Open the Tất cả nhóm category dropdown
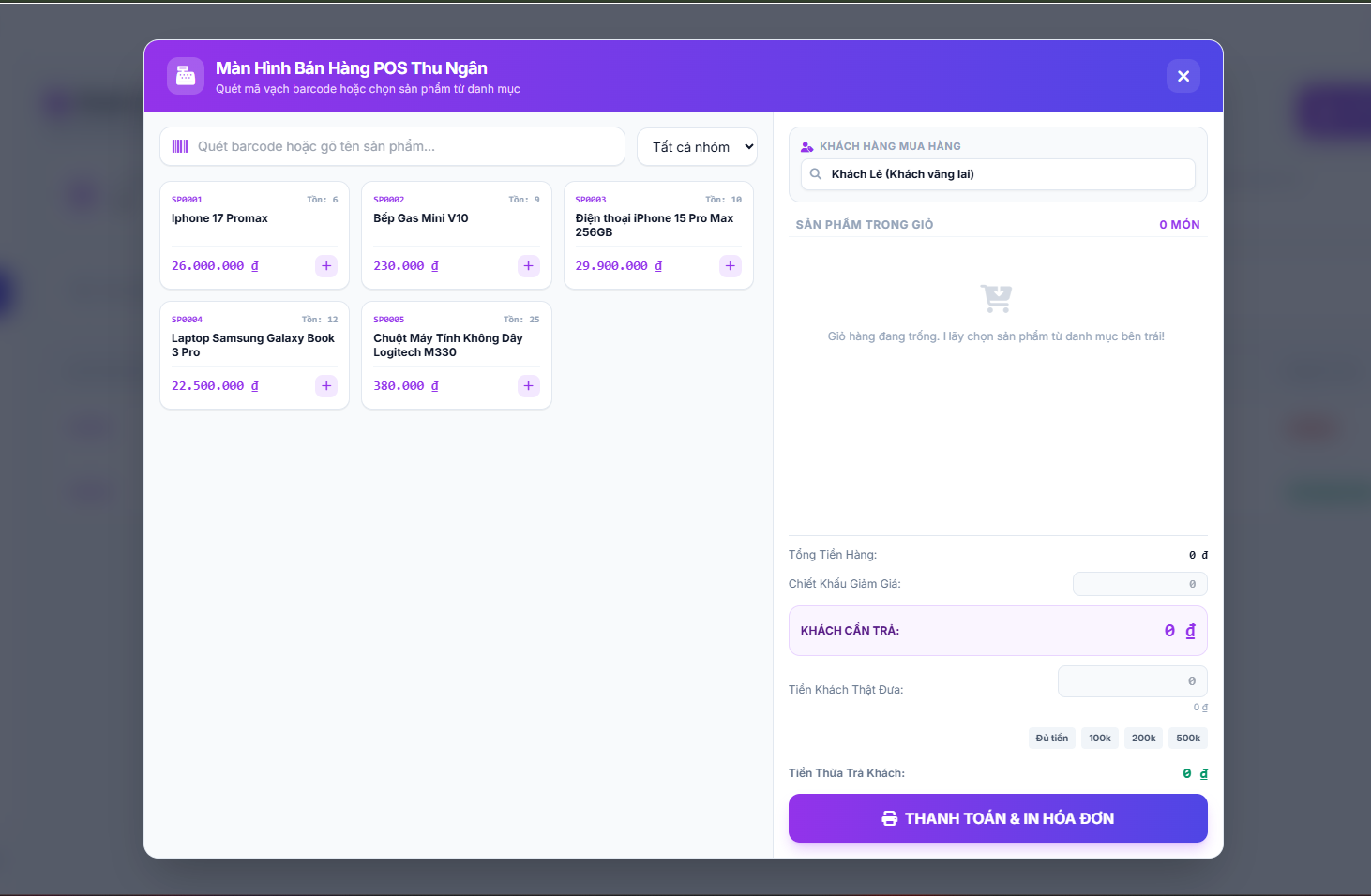 tap(697, 147)
